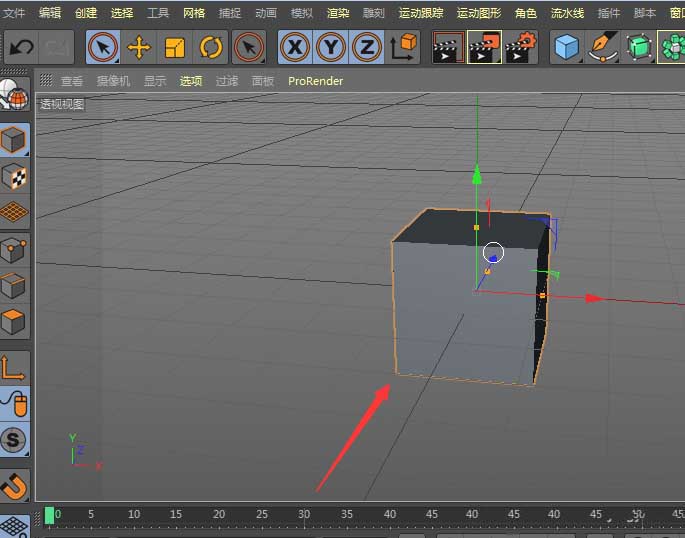Open the 脚本 menu
The height and width of the screenshot is (538, 685).
645,13
